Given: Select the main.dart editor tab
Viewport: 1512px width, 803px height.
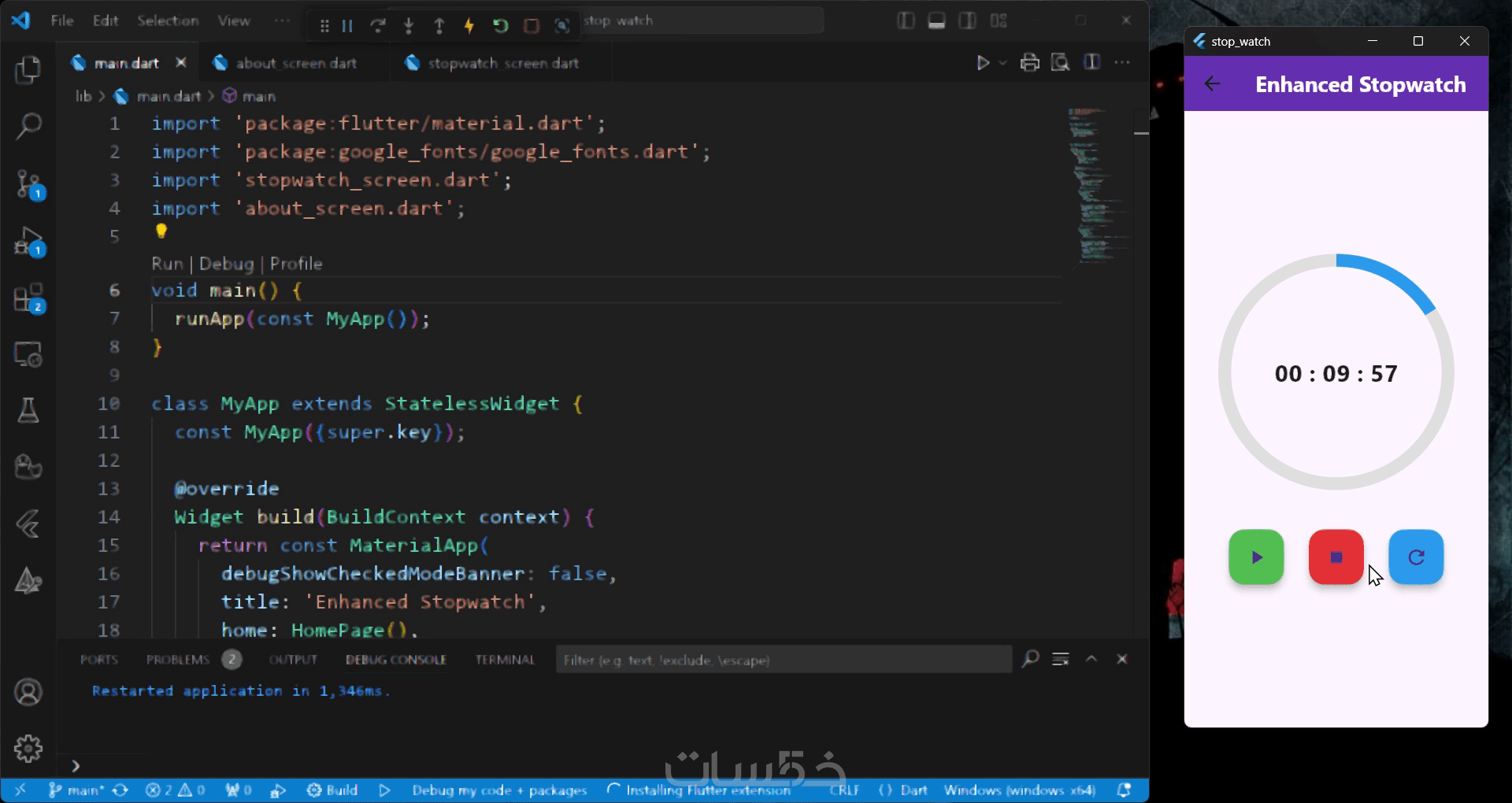Looking at the screenshot, I should (x=126, y=63).
